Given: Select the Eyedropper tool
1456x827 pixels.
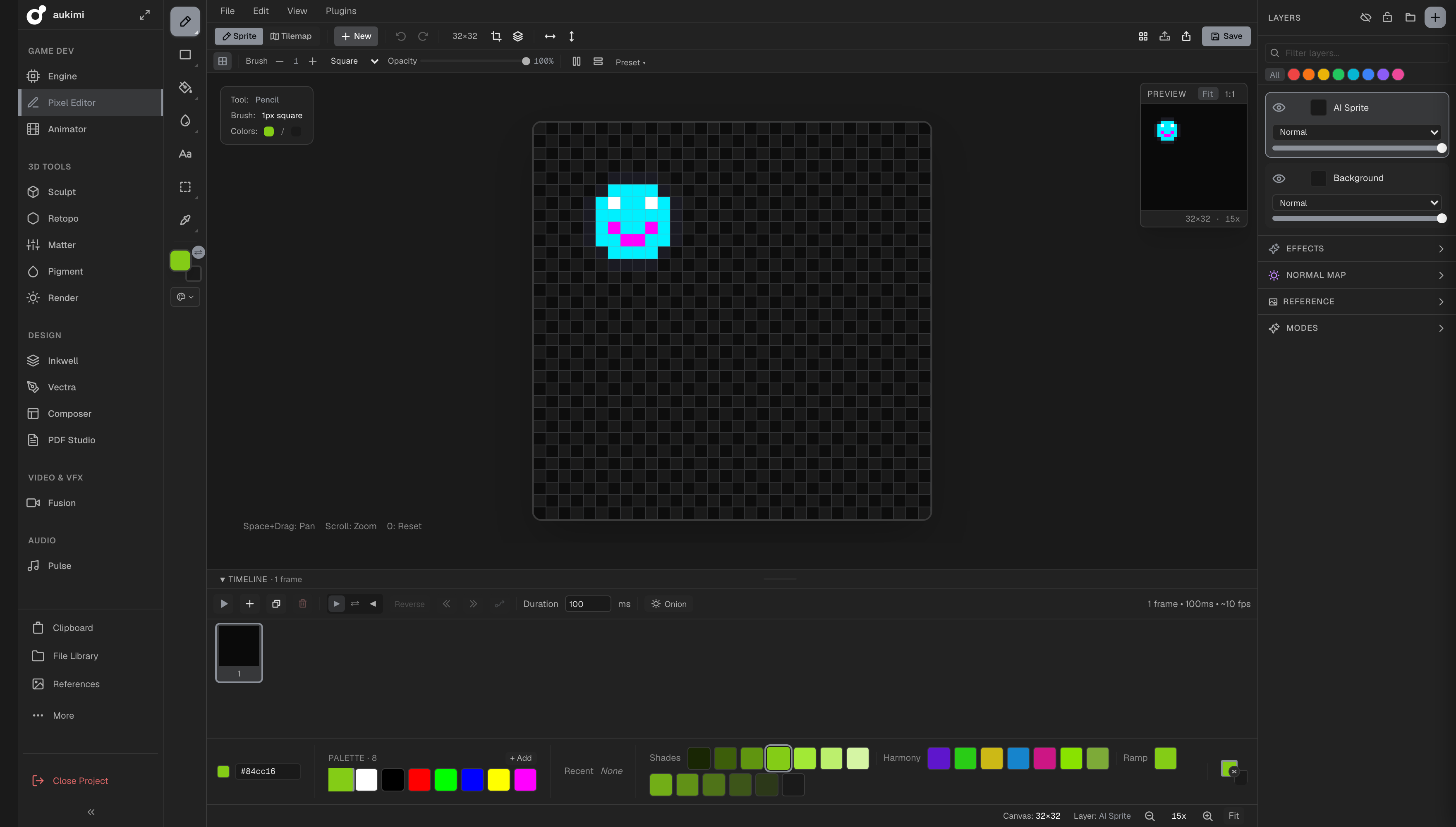Looking at the screenshot, I should tap(185, 220).
